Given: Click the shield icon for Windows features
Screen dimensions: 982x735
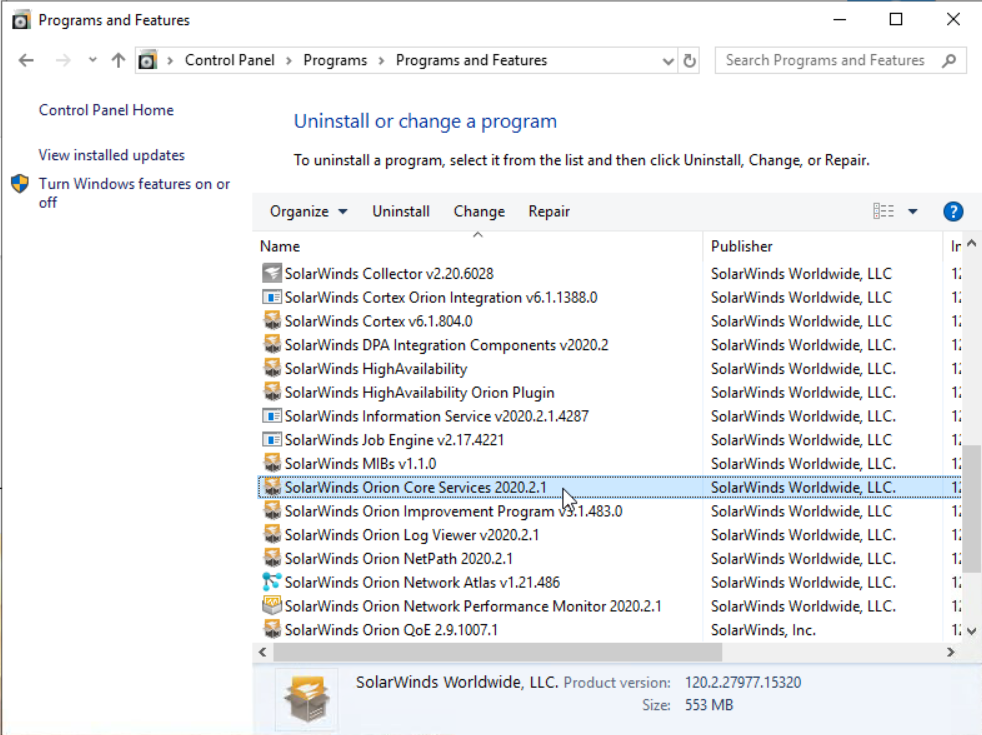Looking at the screenshot, I should (x=20, y=184).
